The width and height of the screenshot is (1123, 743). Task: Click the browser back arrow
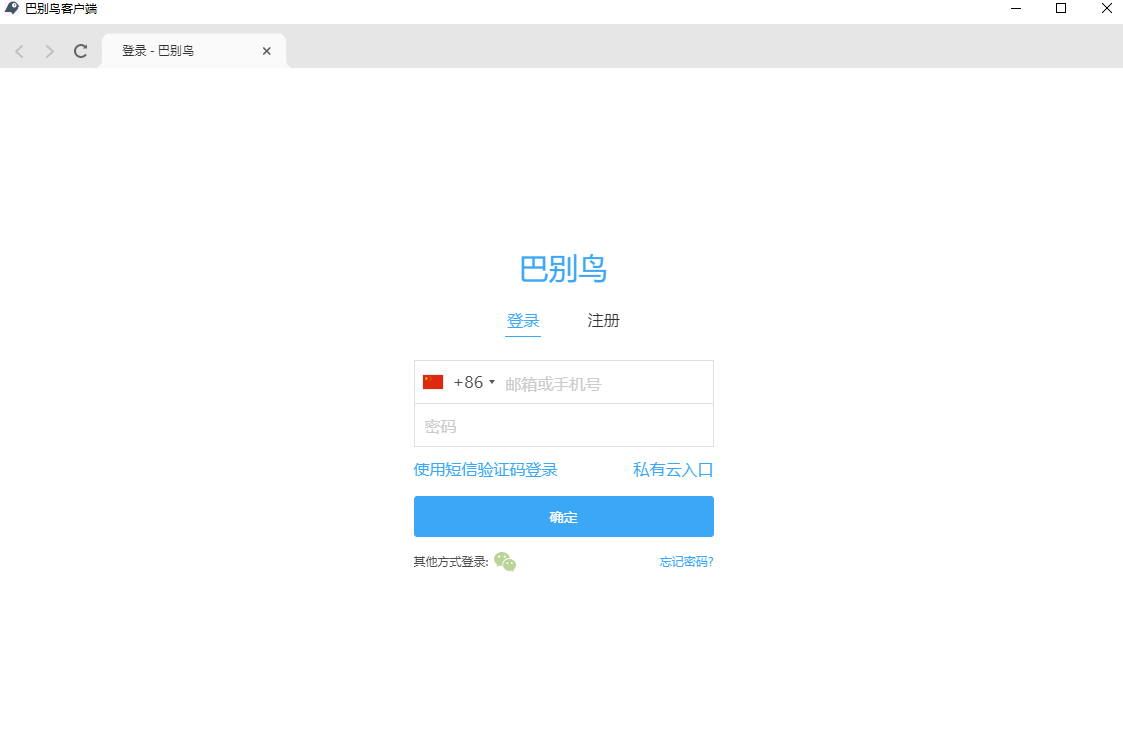coord(19,51)
